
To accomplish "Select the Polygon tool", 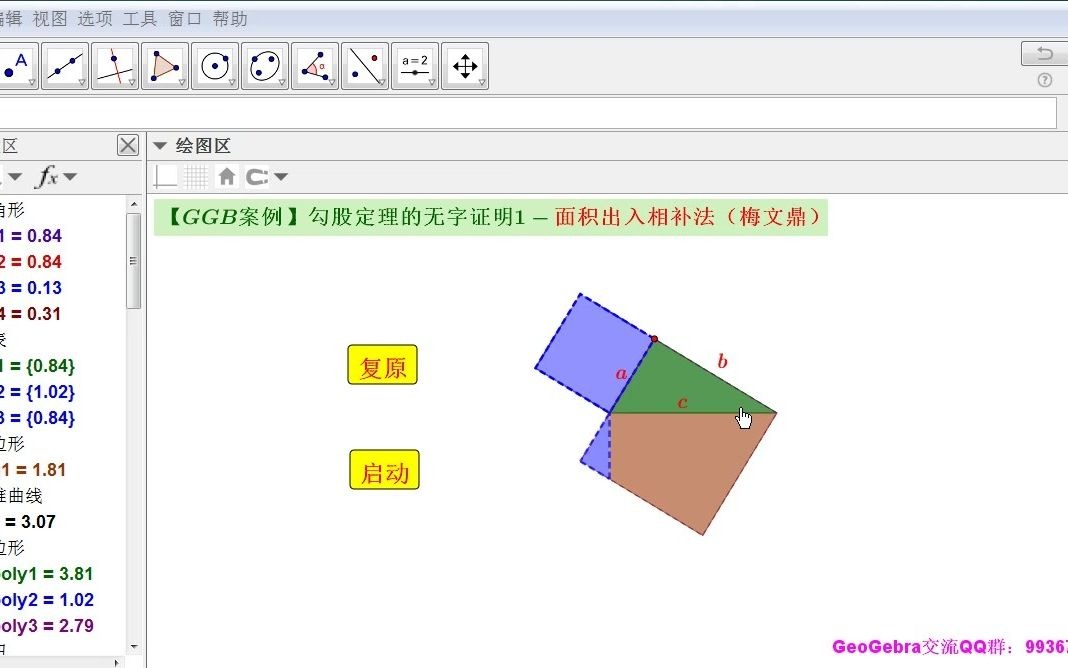I will tap(165, 65).
